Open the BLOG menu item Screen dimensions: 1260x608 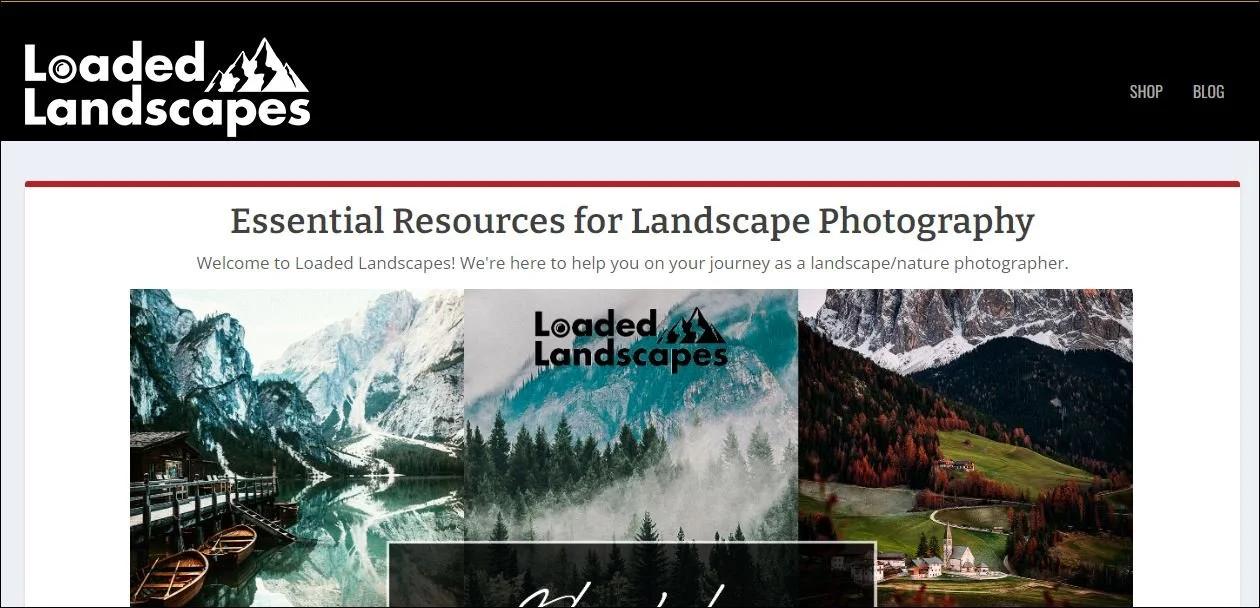pos(1208,91)
